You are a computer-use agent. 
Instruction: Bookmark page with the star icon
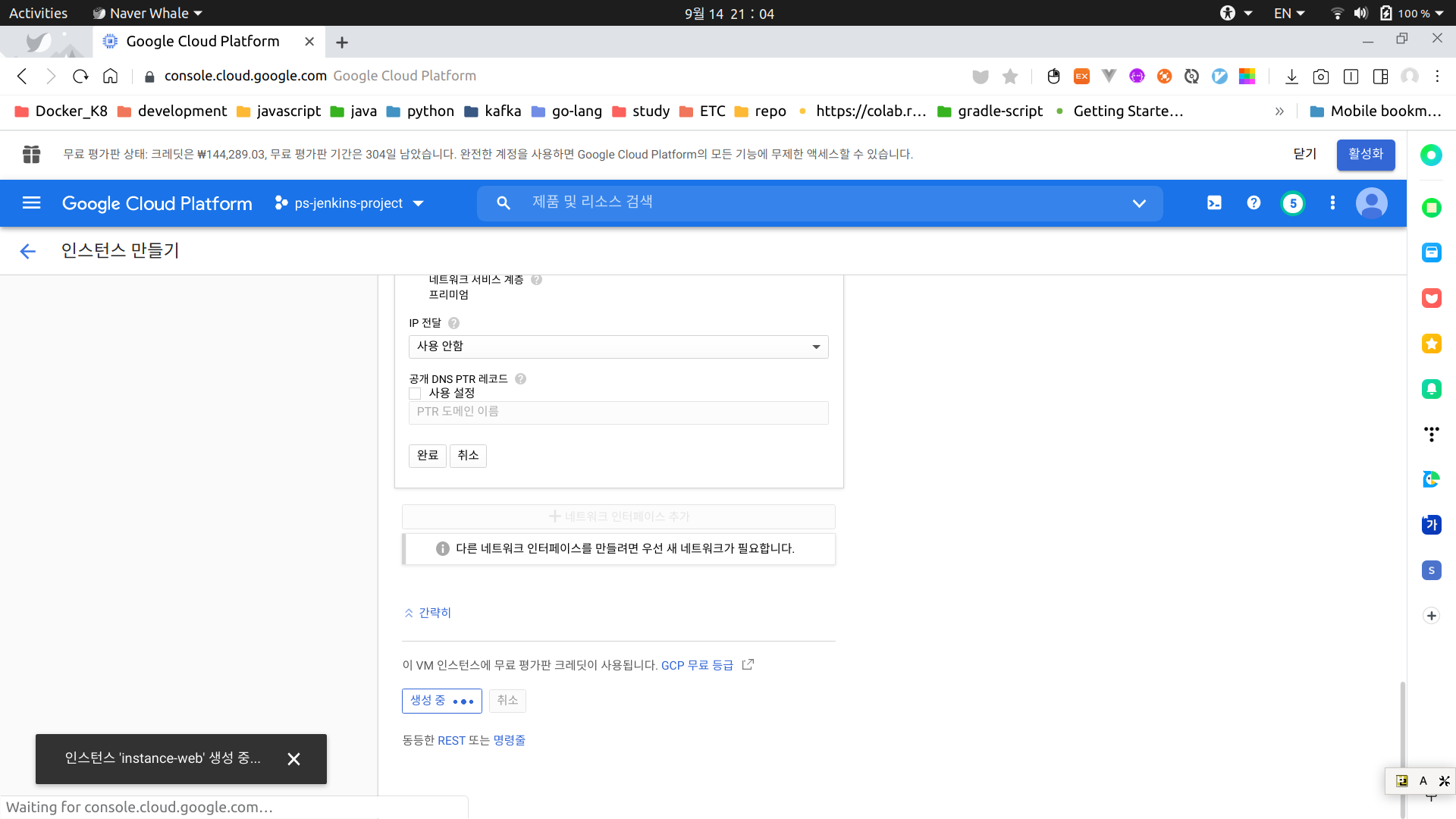click(1009, 76)
